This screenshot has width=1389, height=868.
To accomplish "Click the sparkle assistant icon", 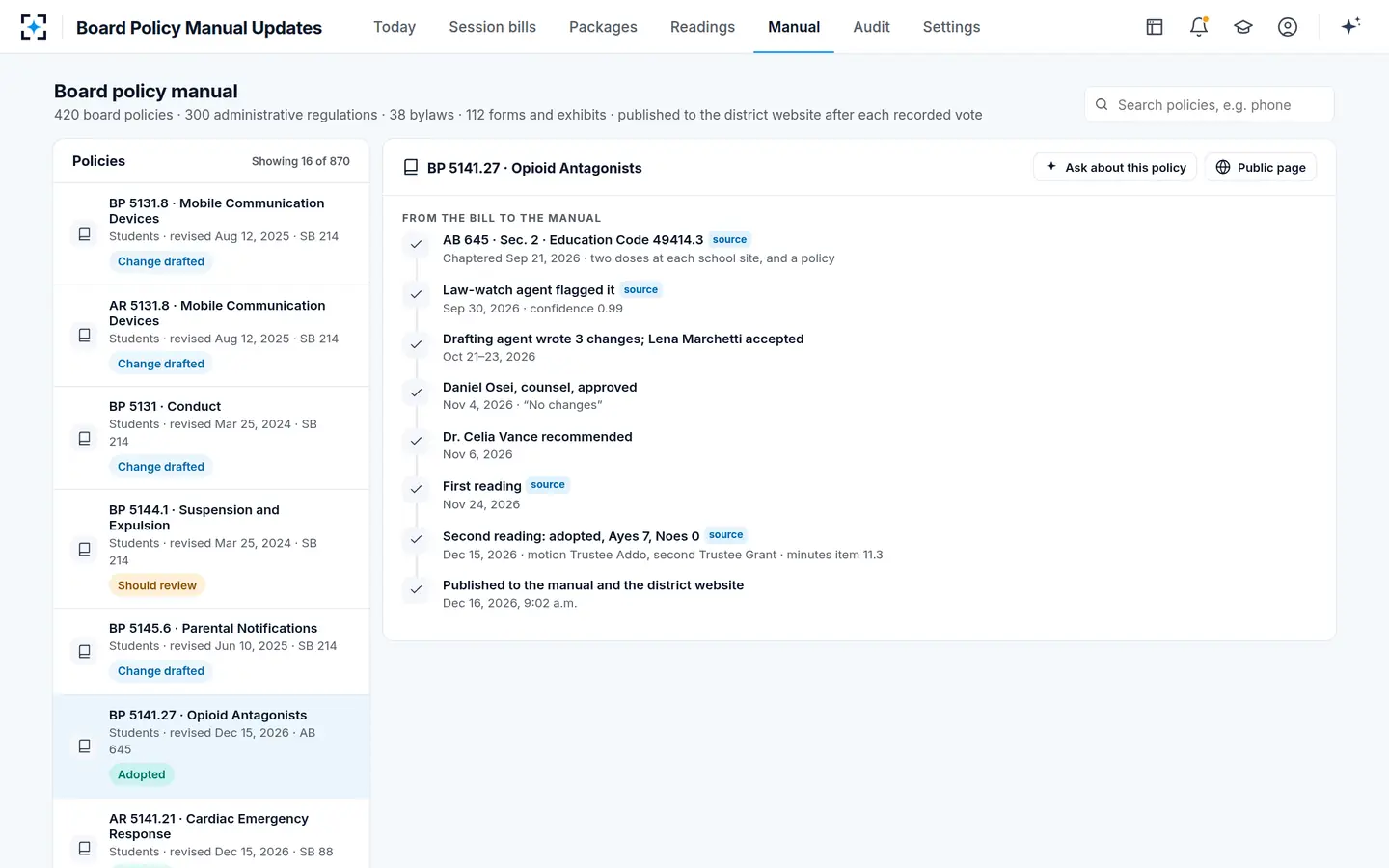I will [x=1350, y=26].
